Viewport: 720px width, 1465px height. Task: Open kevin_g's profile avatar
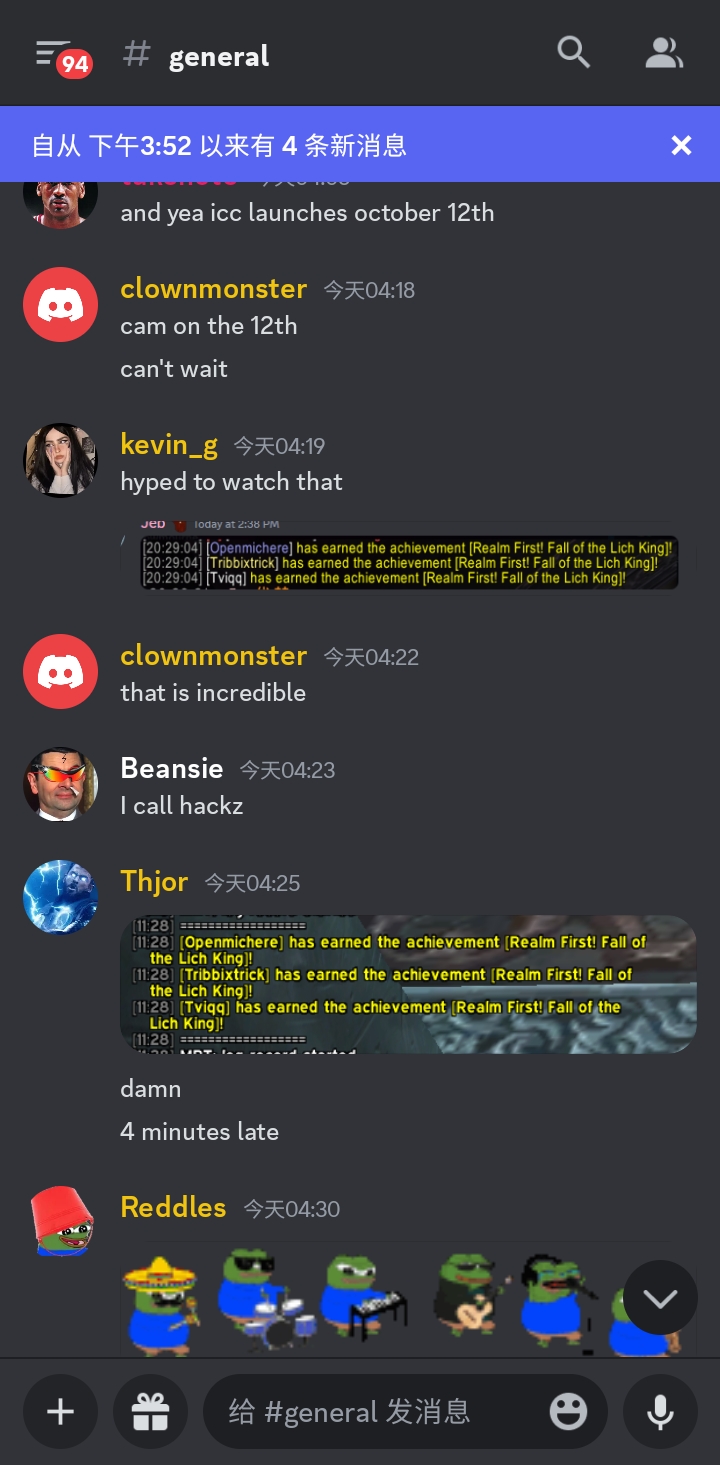[x=61, y=460]
